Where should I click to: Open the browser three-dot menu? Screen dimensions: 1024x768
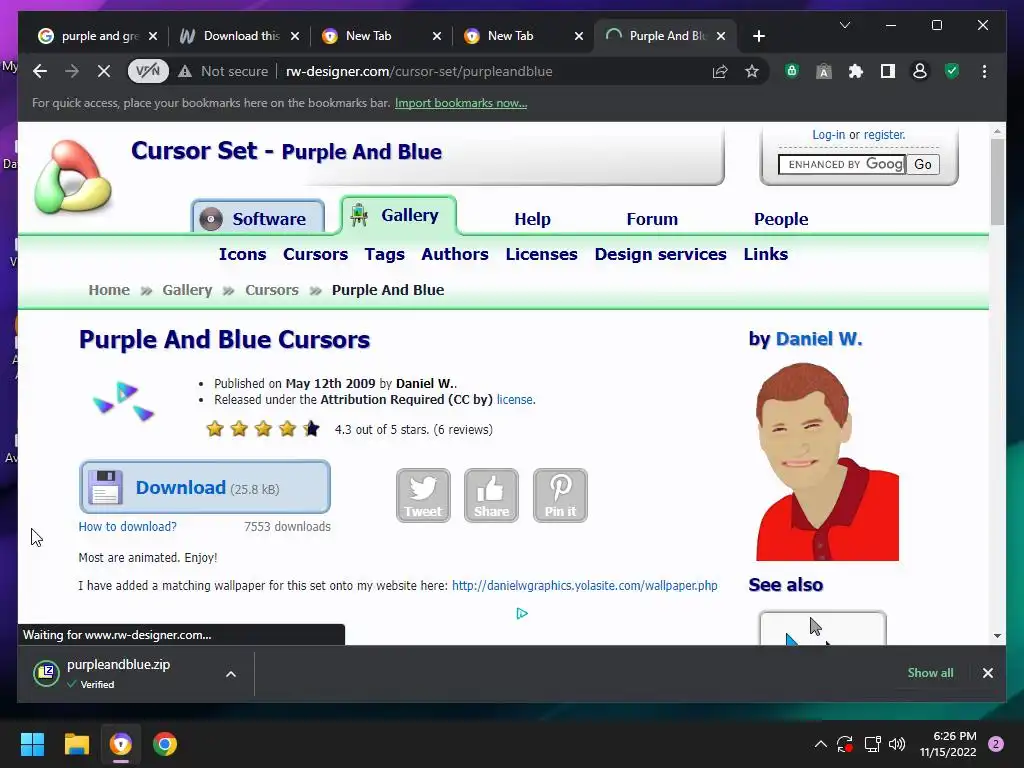(984, 71)
